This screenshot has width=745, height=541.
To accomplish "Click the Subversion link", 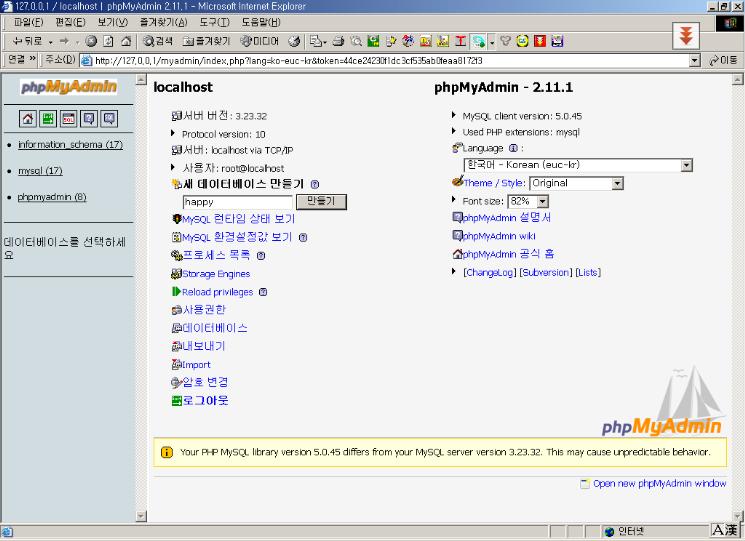I will pyautogui.click(x=546, y=273).
